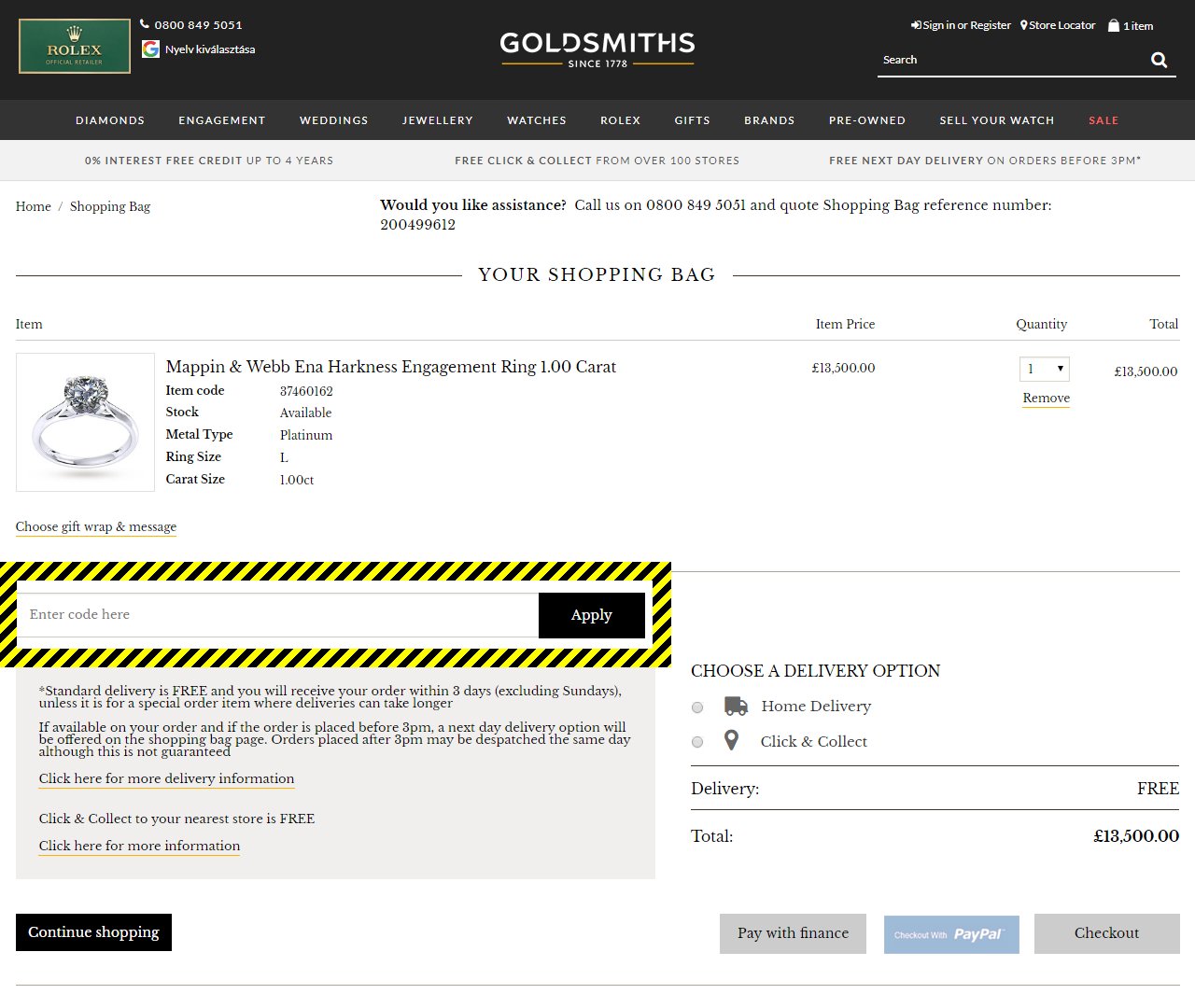Focus the Search field
The width and height of the screenshot is (1195, 1008).
[1013, 60]
